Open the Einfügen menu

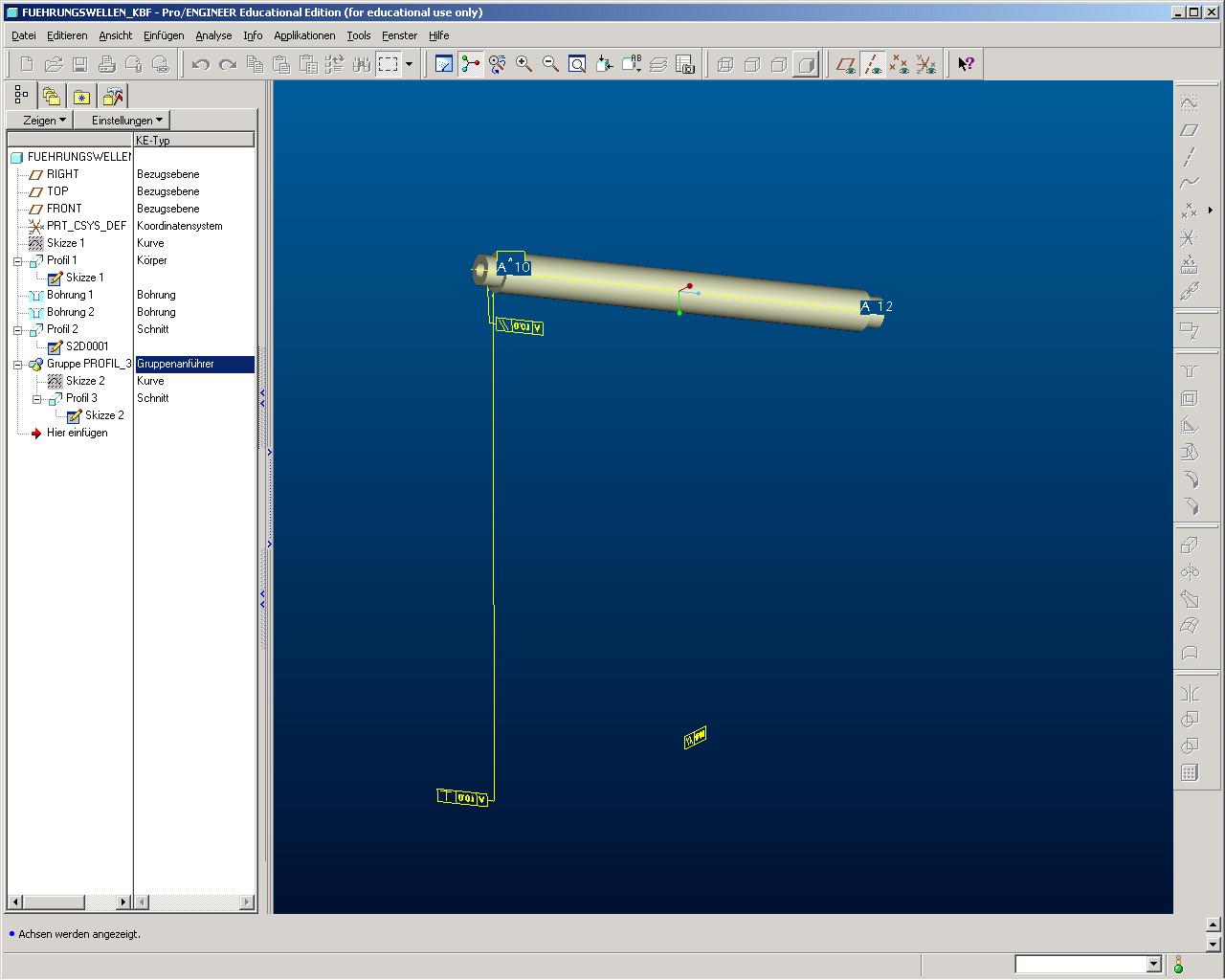point(164,35)
